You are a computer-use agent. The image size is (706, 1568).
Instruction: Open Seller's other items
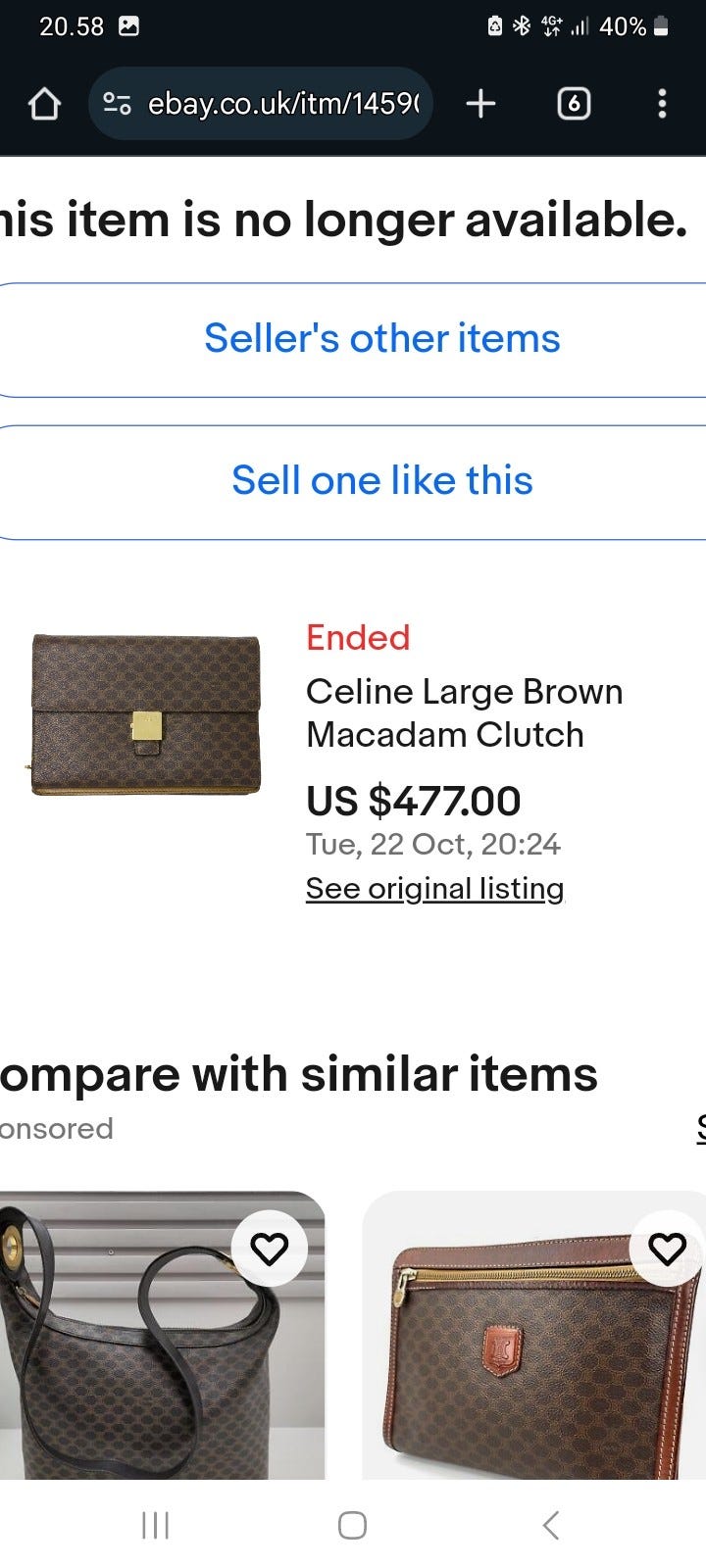point(381,339)
